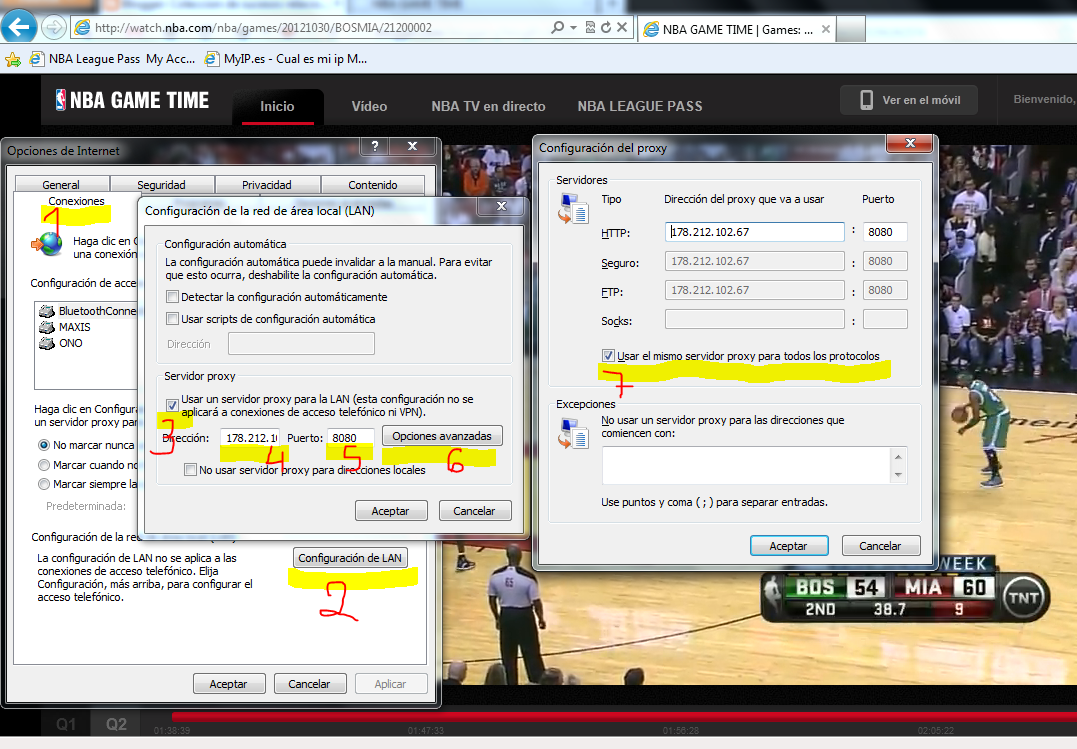Click the servers icon in proxy dialog
This screenshot has height=749, width=1077.
pyautogui.click(x=573, y=209)
